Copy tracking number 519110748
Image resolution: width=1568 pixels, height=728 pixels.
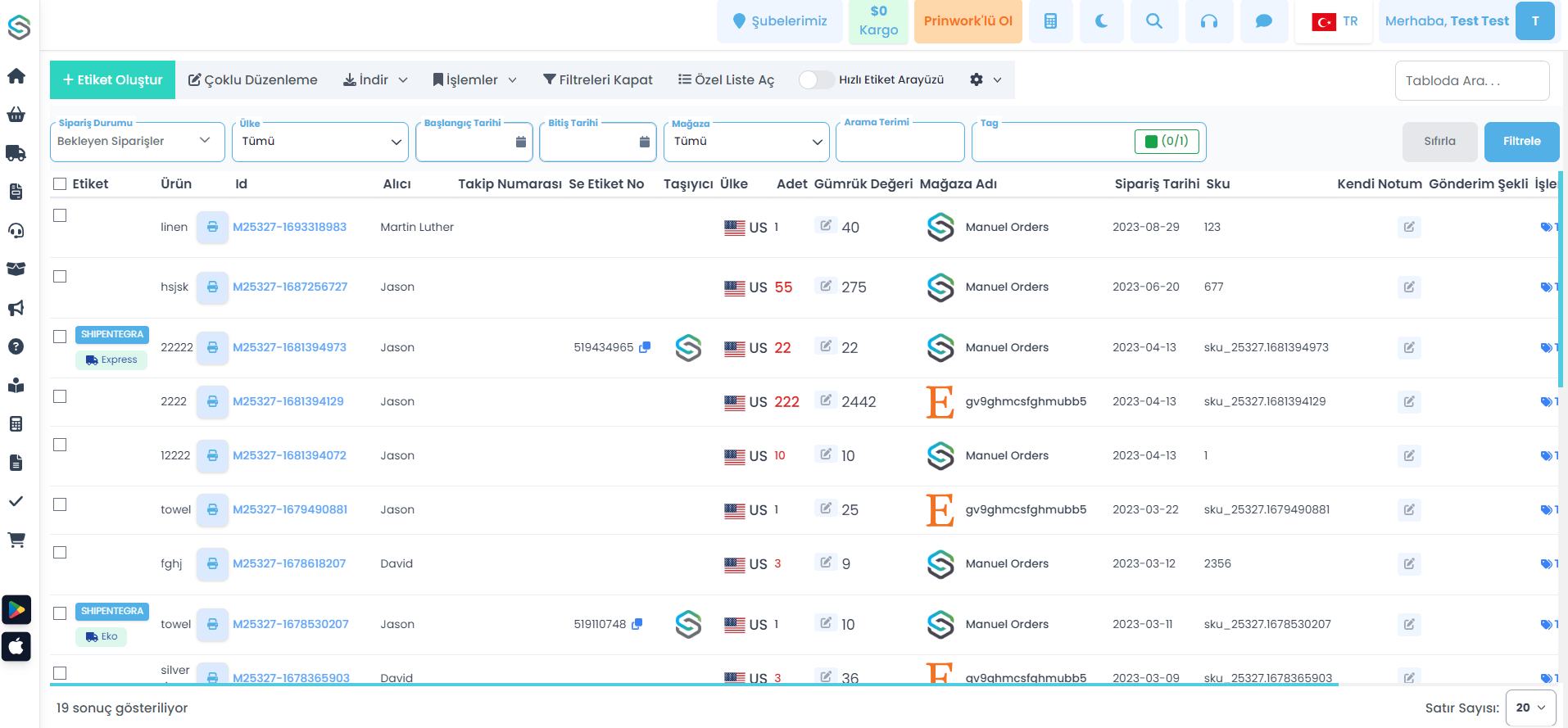tap(637, 624)
